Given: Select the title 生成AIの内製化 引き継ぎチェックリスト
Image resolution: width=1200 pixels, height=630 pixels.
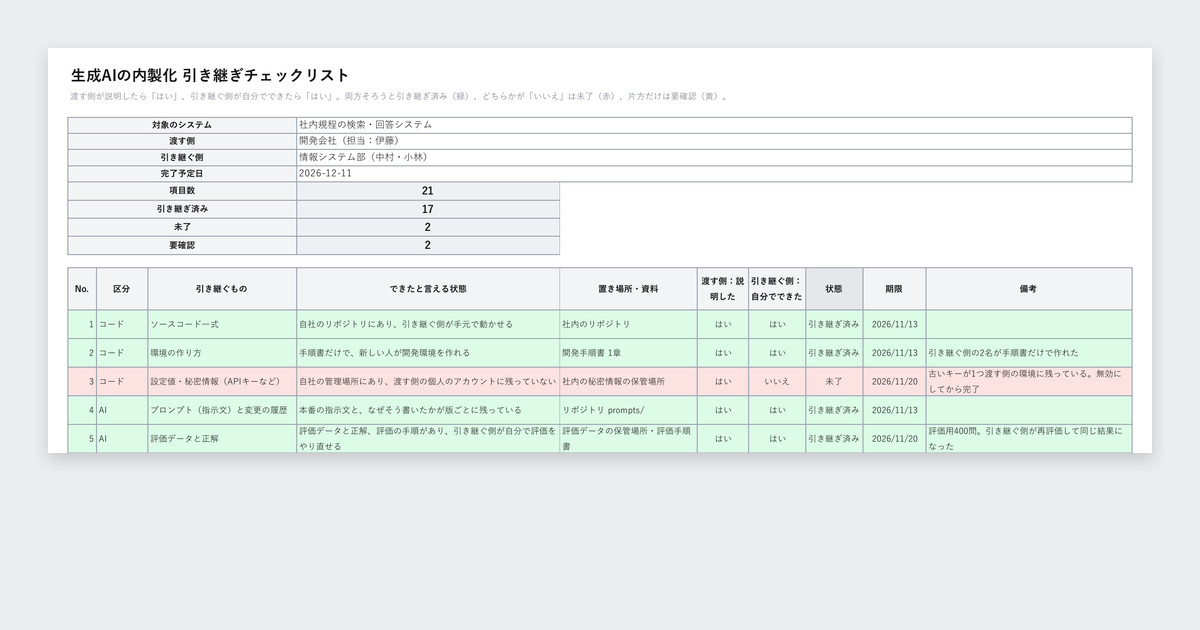Looking at the screenshot, I should coord(210,75).
